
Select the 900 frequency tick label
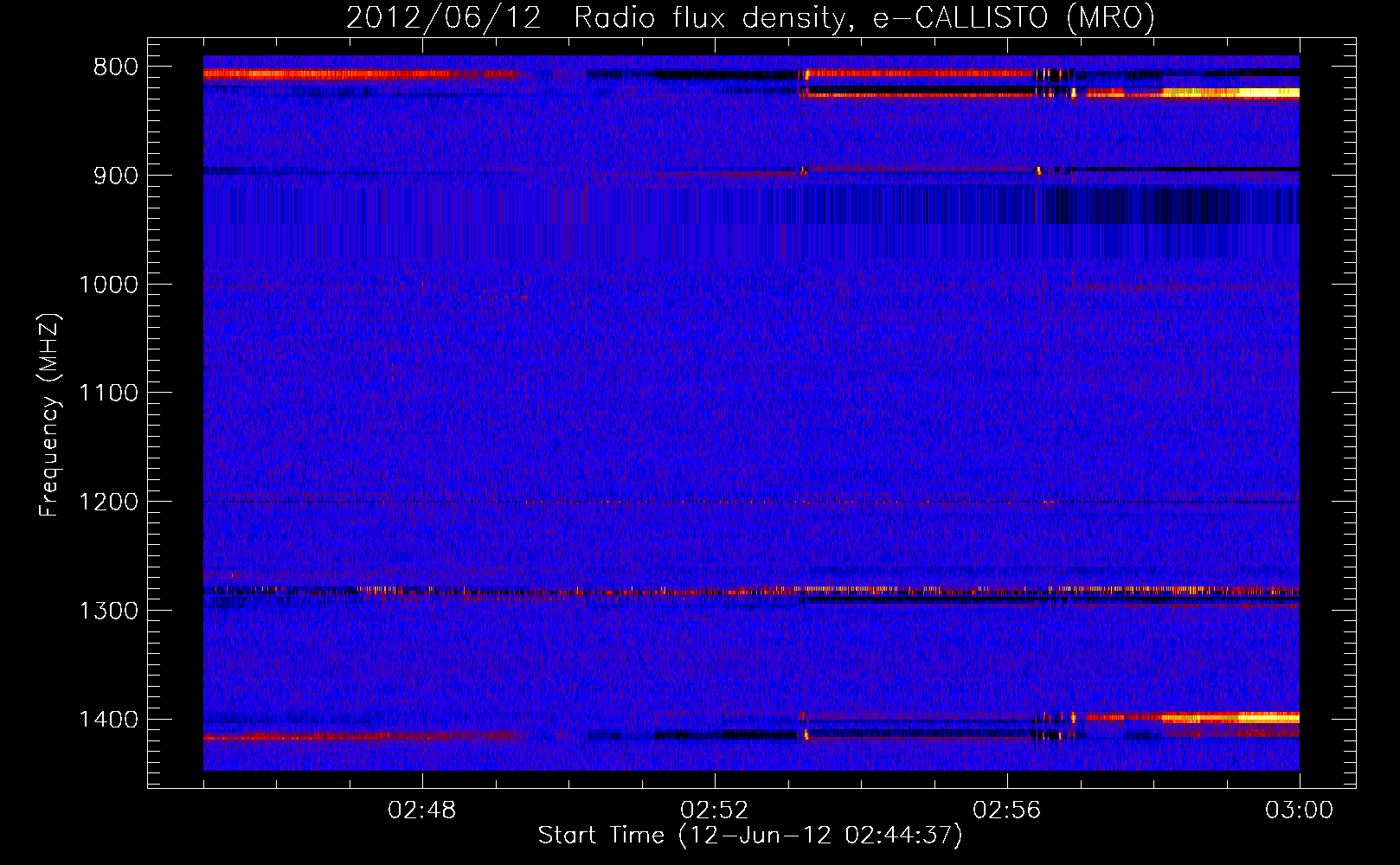tap(115, 176)
